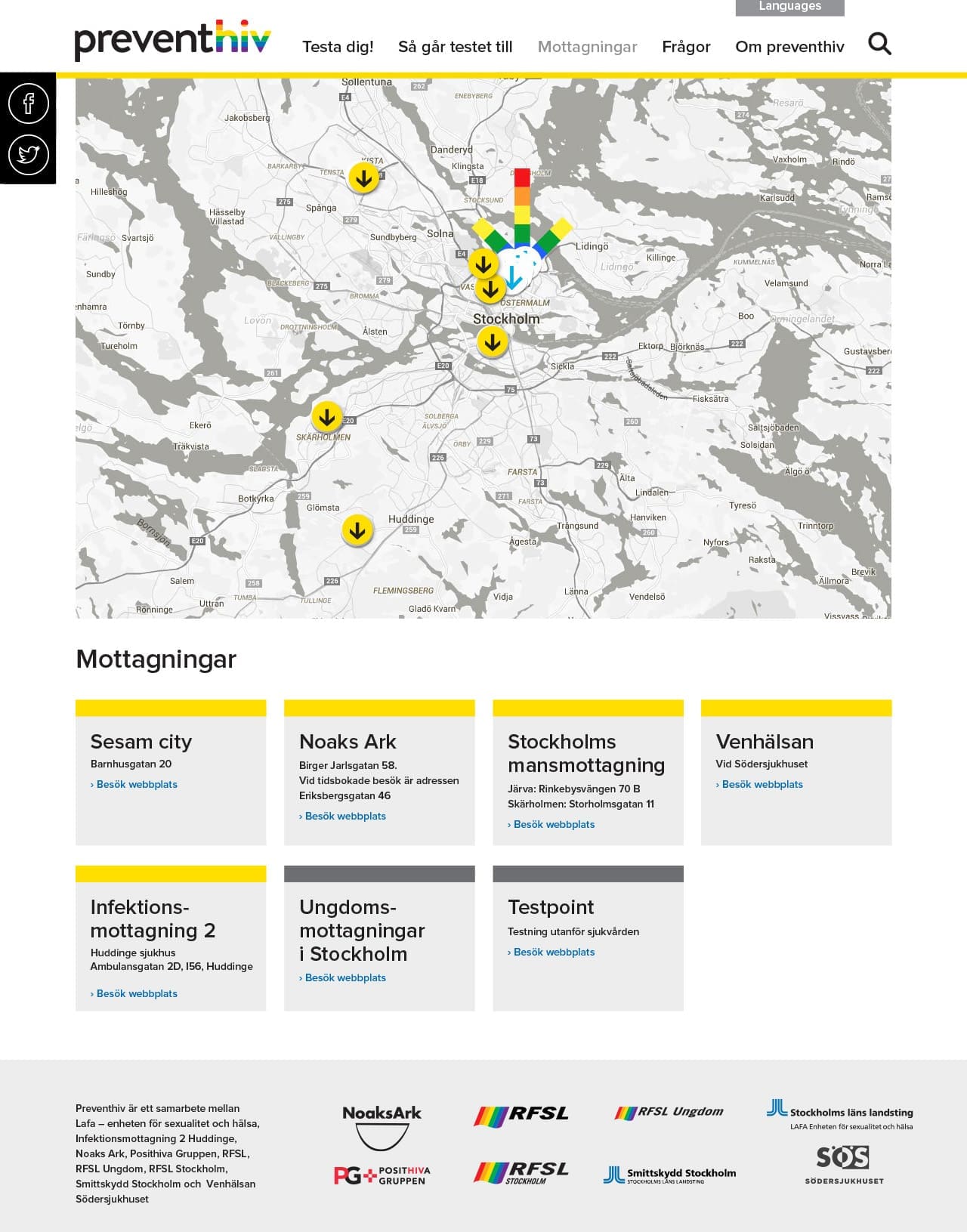Image resolution: width=967 pixels, height=1232 pixels.
Task: Open the Languages dropdown
Action: [789, 7]
